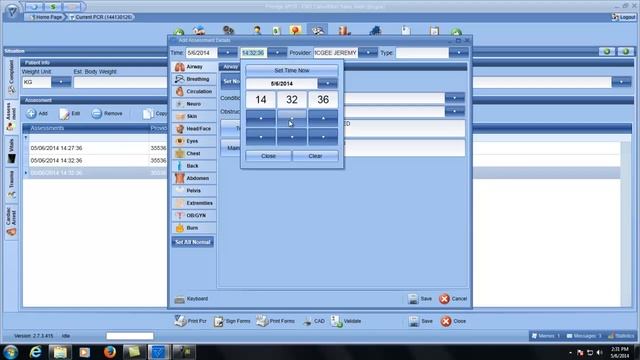Select the Airway assessment category
Image resolution: width=640 pixels, height=360 pixels.
[x=193, y=67]
